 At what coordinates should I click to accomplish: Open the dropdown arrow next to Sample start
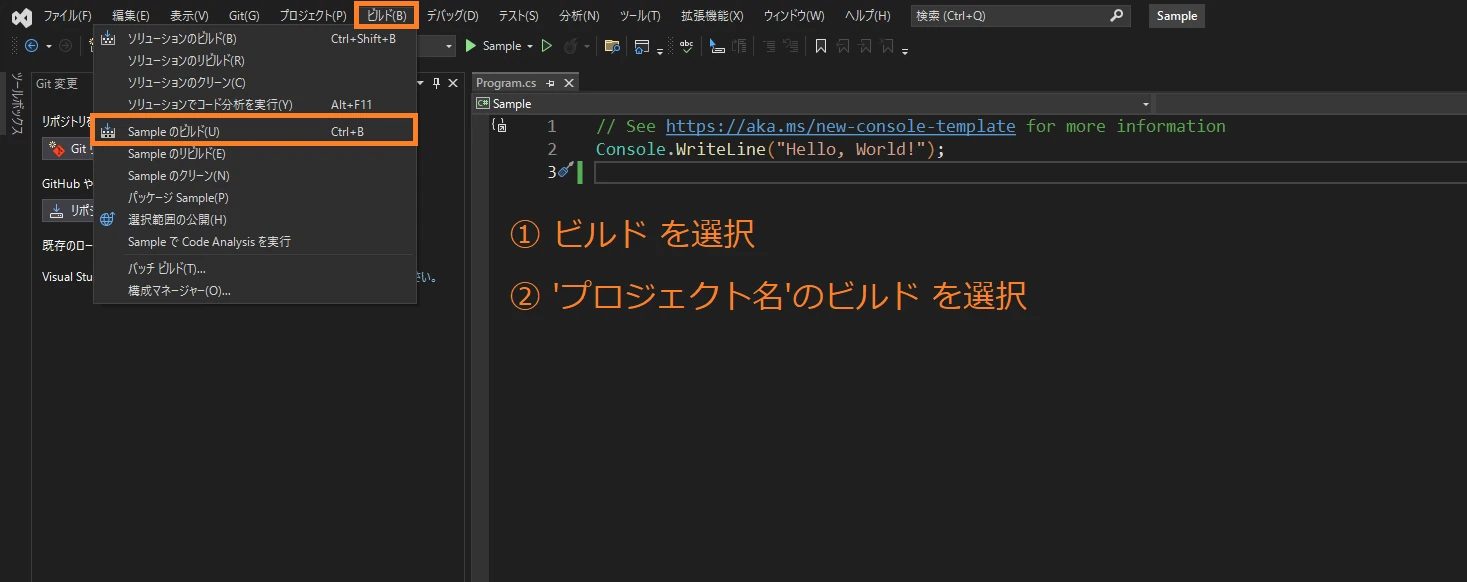[x=530, y=46]
